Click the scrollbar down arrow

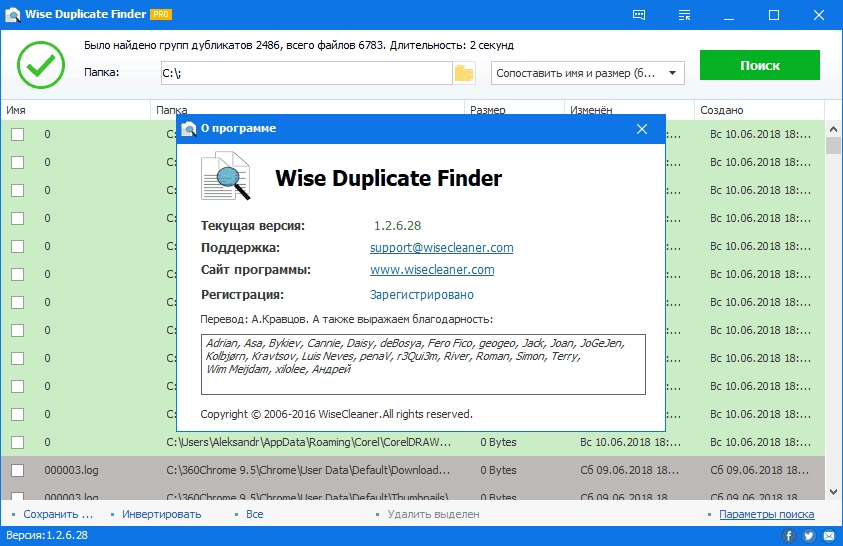point(833,491)
